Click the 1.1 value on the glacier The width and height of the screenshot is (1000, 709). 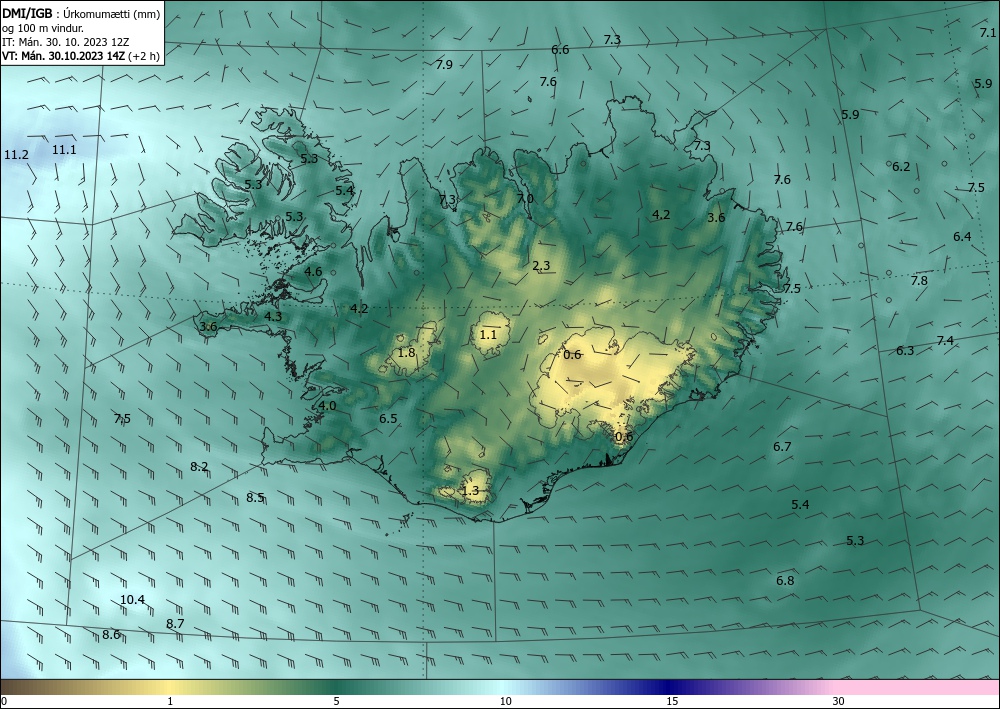[x=487, y=334]
